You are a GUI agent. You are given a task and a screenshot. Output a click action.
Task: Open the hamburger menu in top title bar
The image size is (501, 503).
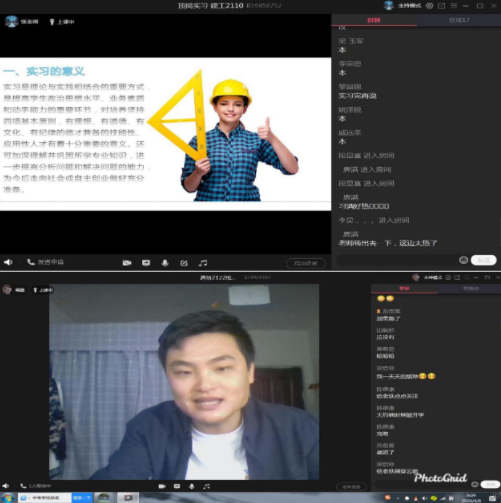[x=454, y=6]
